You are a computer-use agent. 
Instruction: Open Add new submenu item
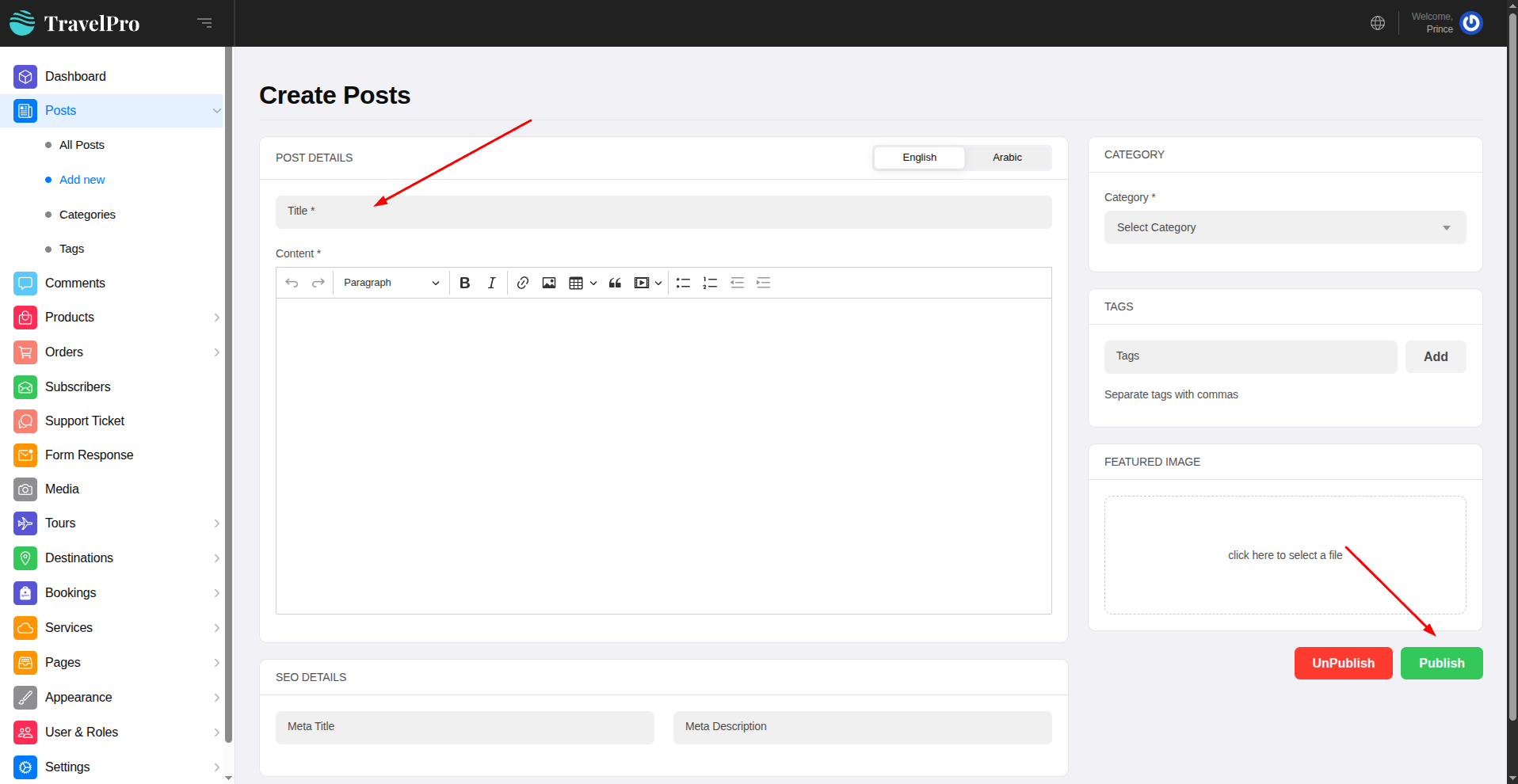[82, 180]
